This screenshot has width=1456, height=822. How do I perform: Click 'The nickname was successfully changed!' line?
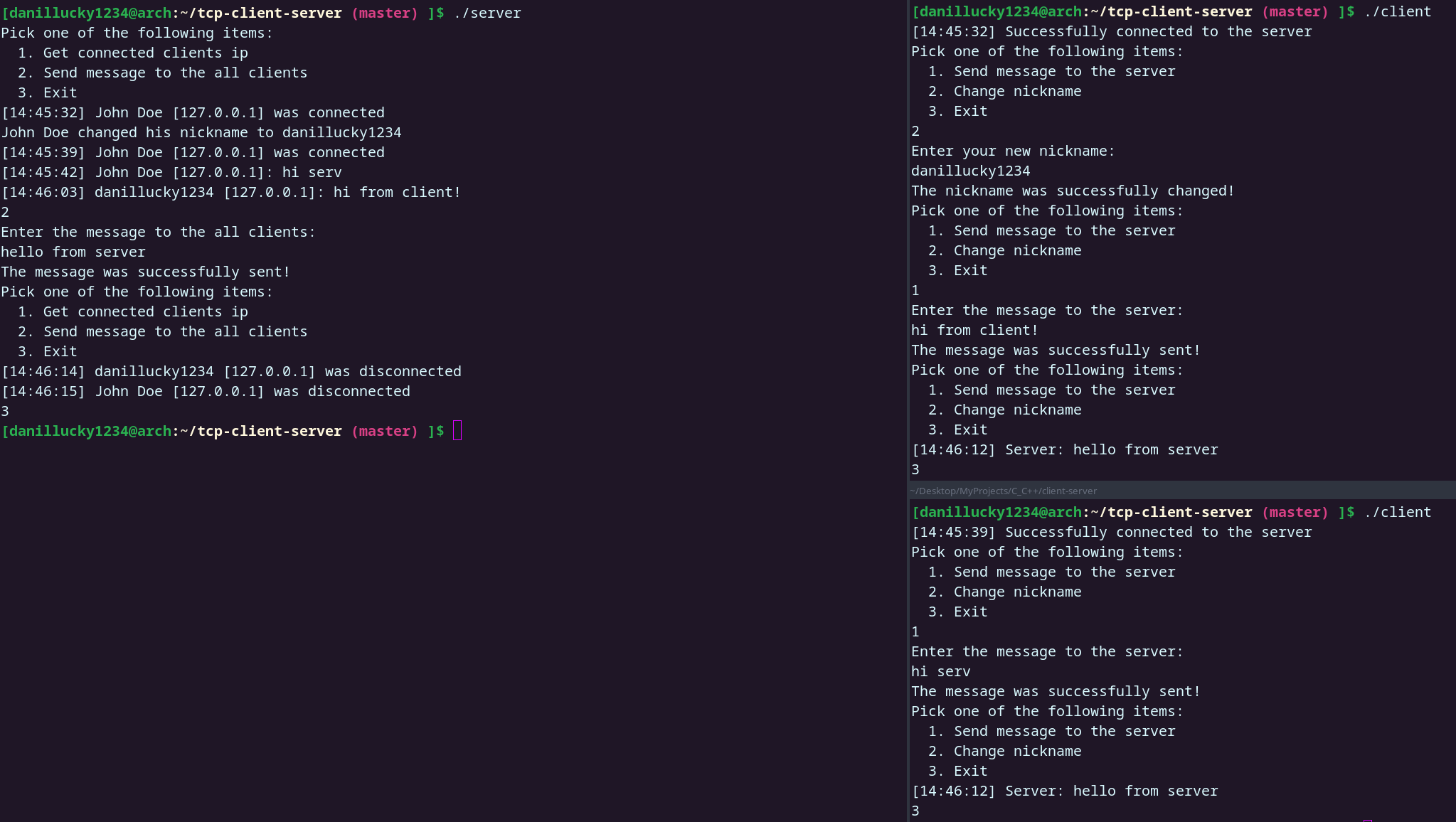coord(1073,191)
